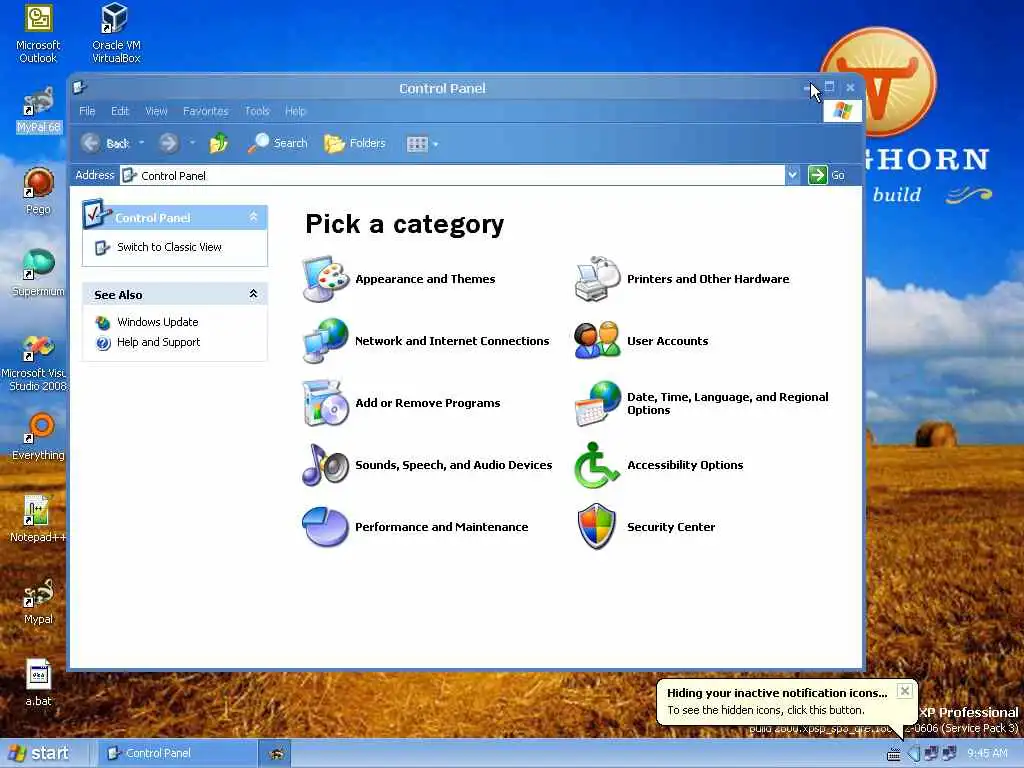Open Sounds, Speech, and Audio Devices icon
1024x768 pixels.
pyautogui.click(x=326, y=465)
